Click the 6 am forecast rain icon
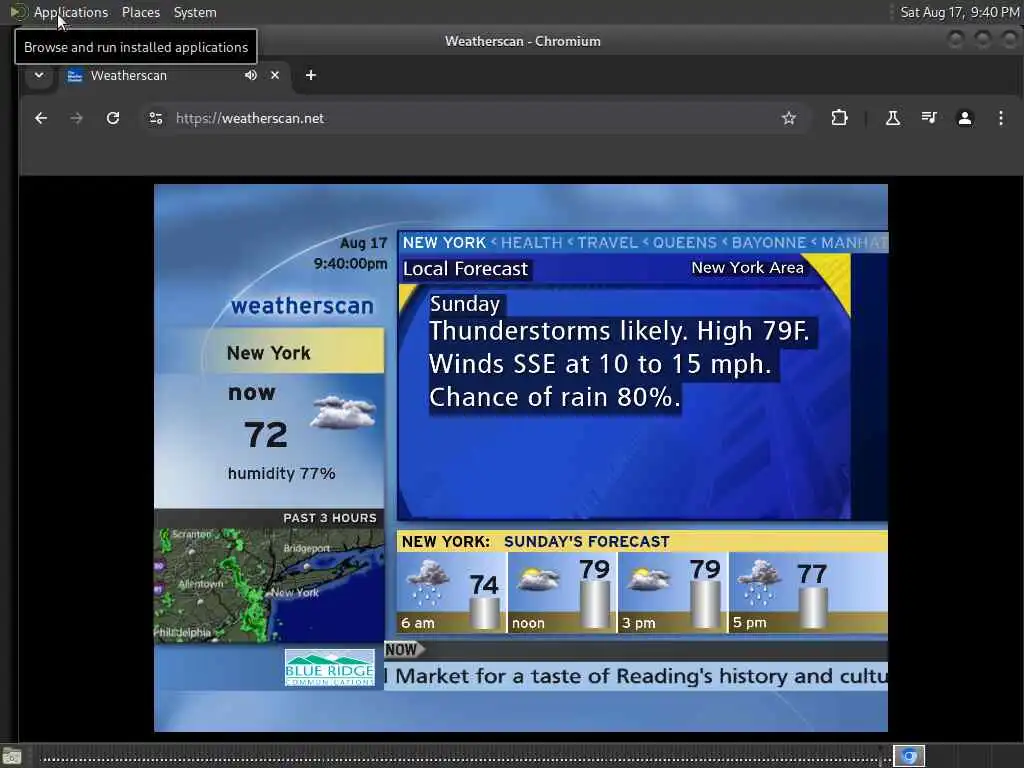The image size is (1024, 768). 427,581
